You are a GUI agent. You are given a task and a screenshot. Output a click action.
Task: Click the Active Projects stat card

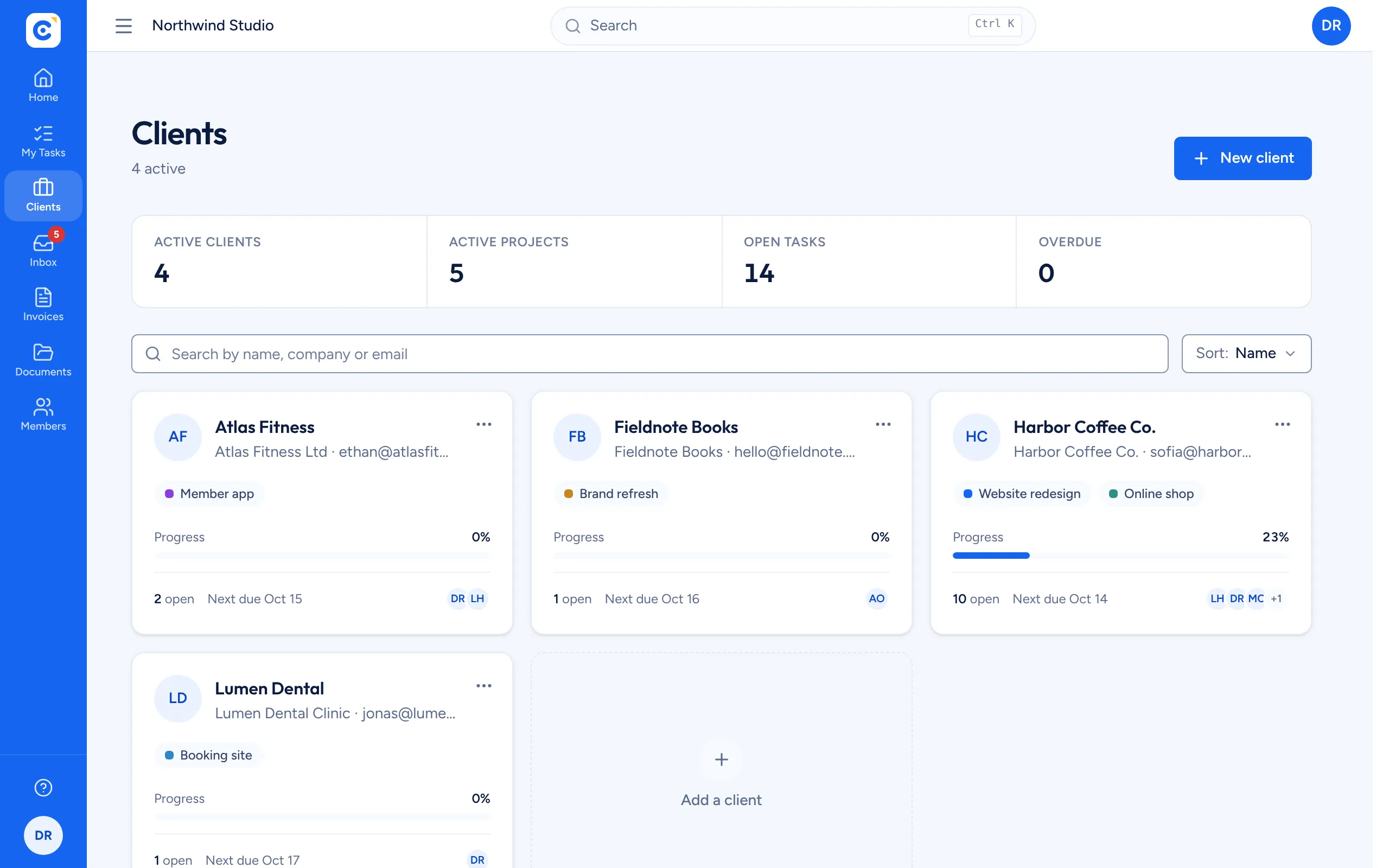click(574, 262)
